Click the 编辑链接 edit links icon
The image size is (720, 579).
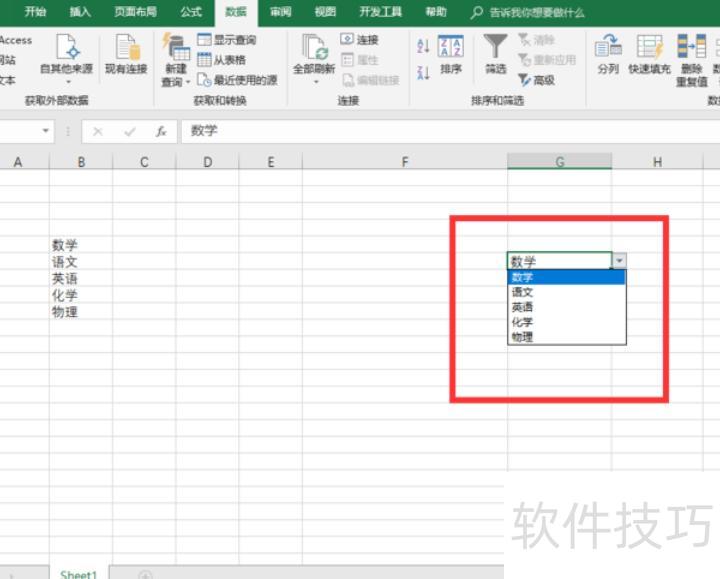point(348,80)
